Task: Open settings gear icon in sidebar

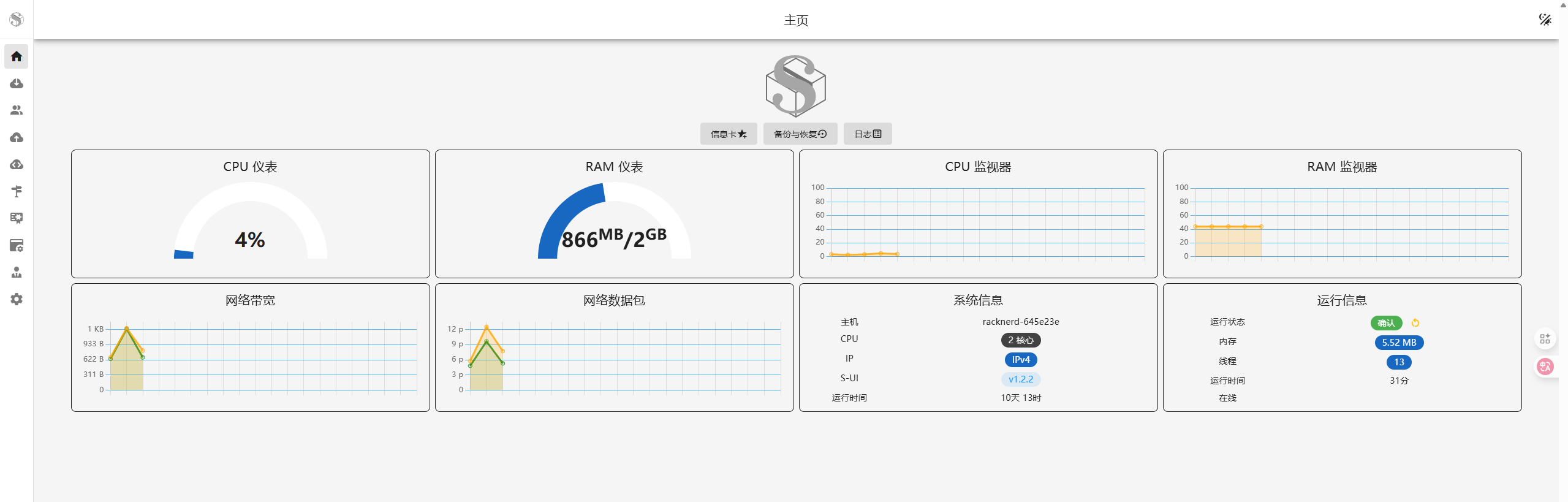Action: tap(17, 299)
